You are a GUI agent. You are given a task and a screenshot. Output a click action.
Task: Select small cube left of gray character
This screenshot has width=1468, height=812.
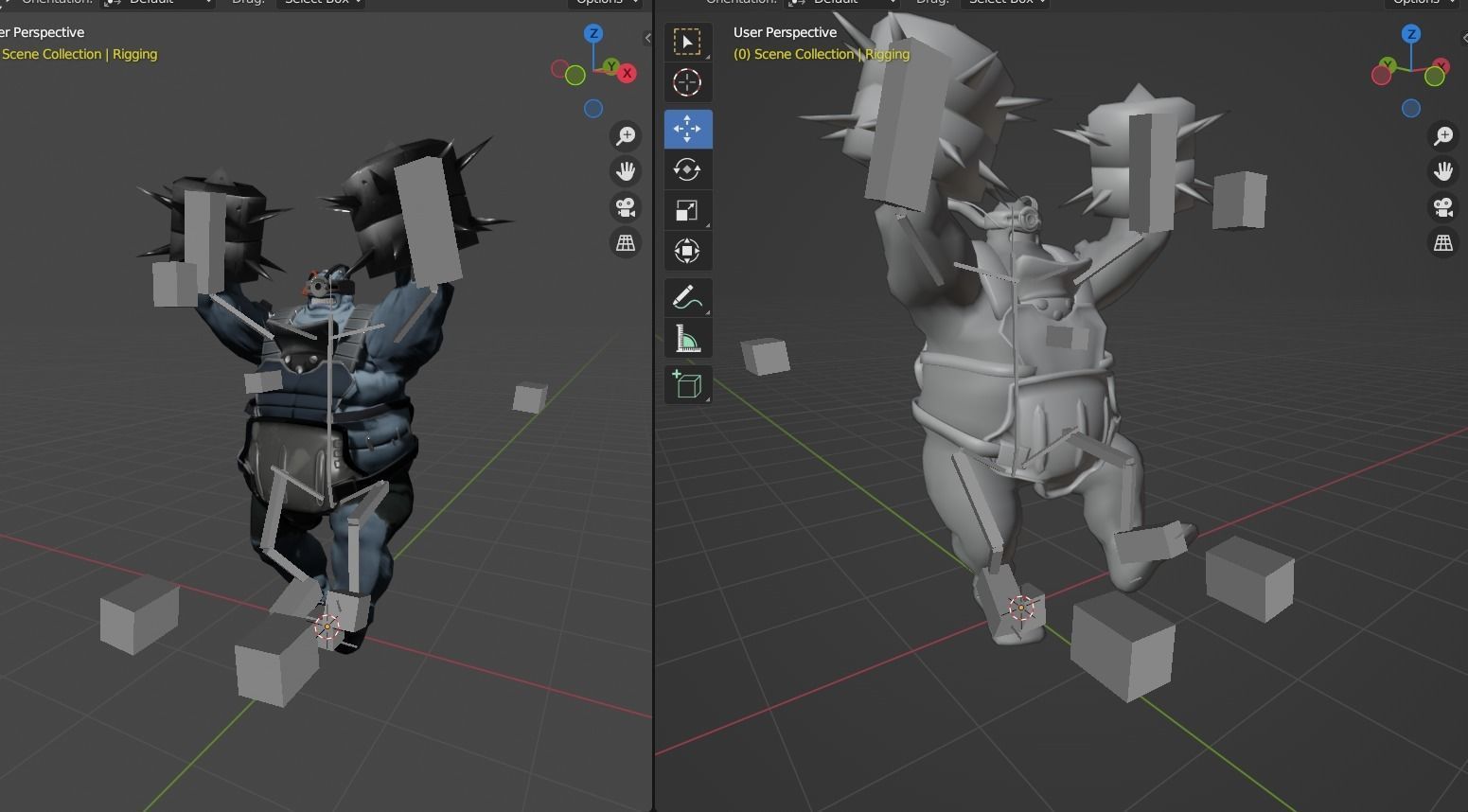coord(765,357)
